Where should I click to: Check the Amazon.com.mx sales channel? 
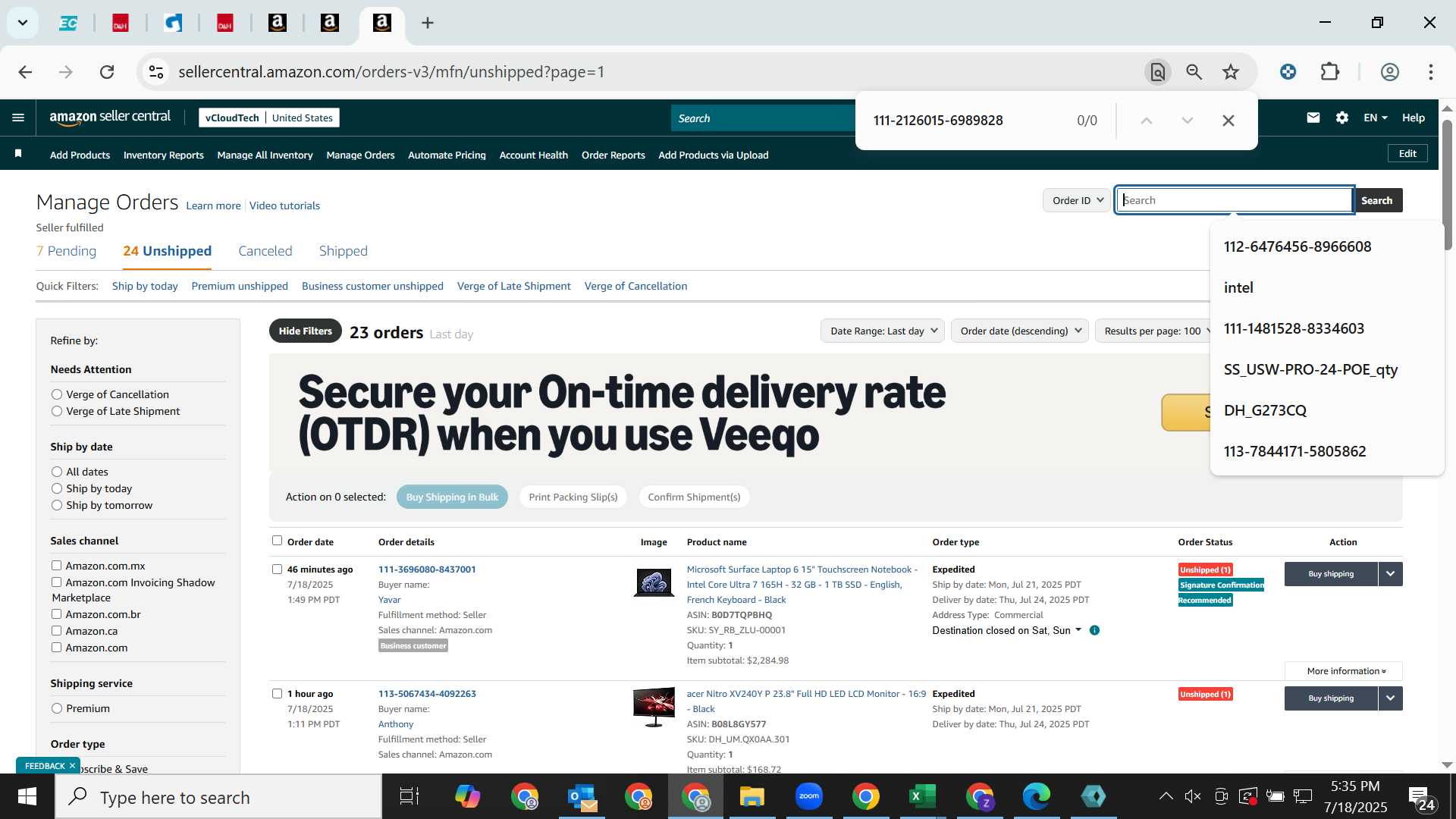pos(56,566)
